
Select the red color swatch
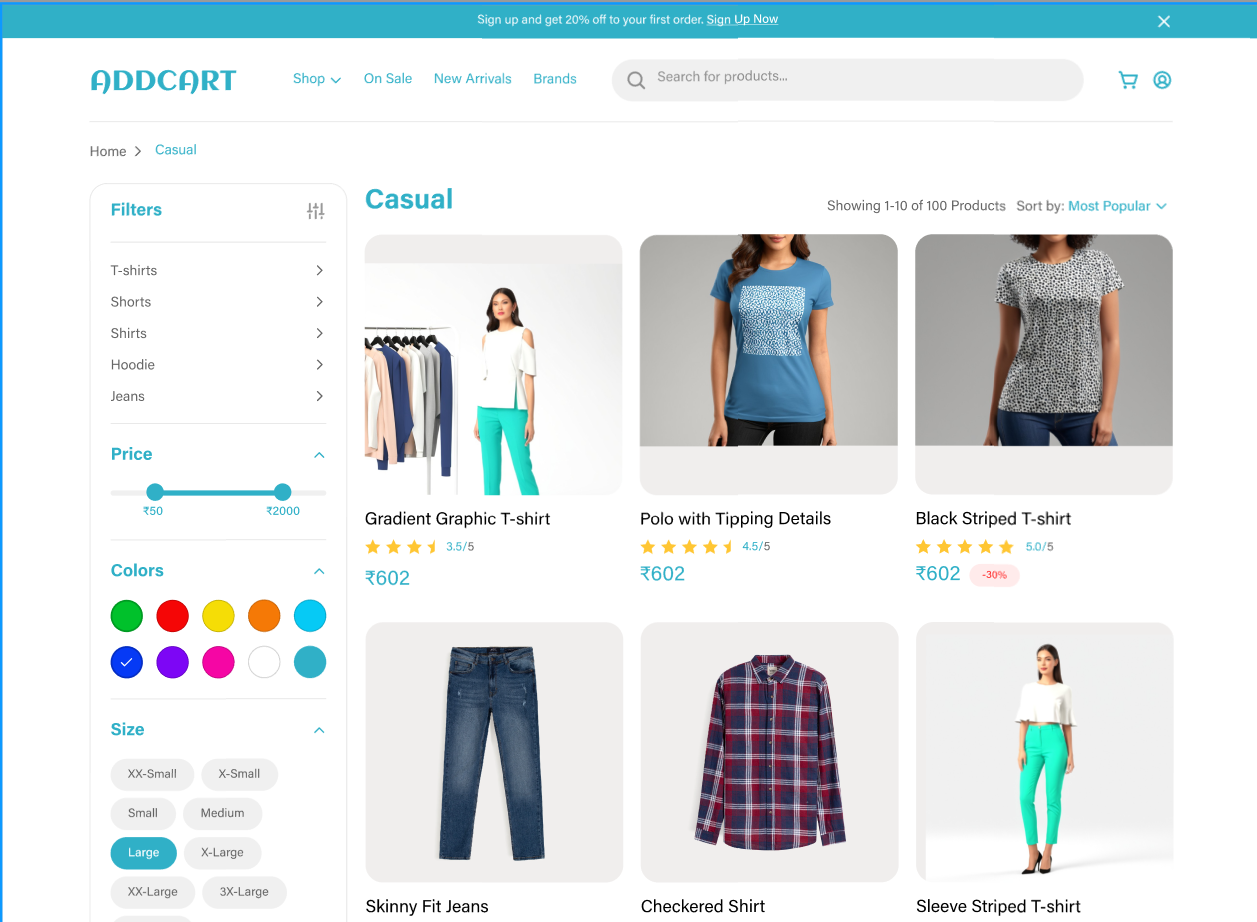(173, 616)
